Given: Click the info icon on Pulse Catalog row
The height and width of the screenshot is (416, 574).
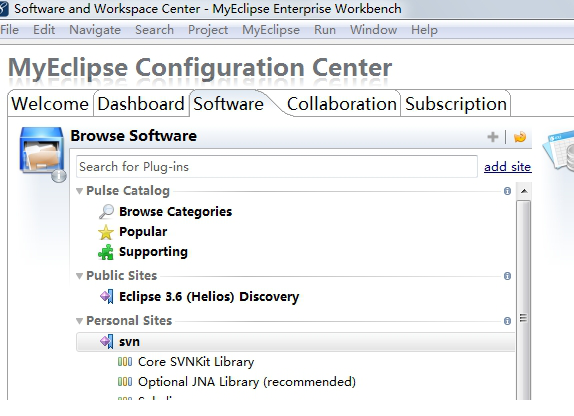Looking at the screenshot, I should pos(507,191).
